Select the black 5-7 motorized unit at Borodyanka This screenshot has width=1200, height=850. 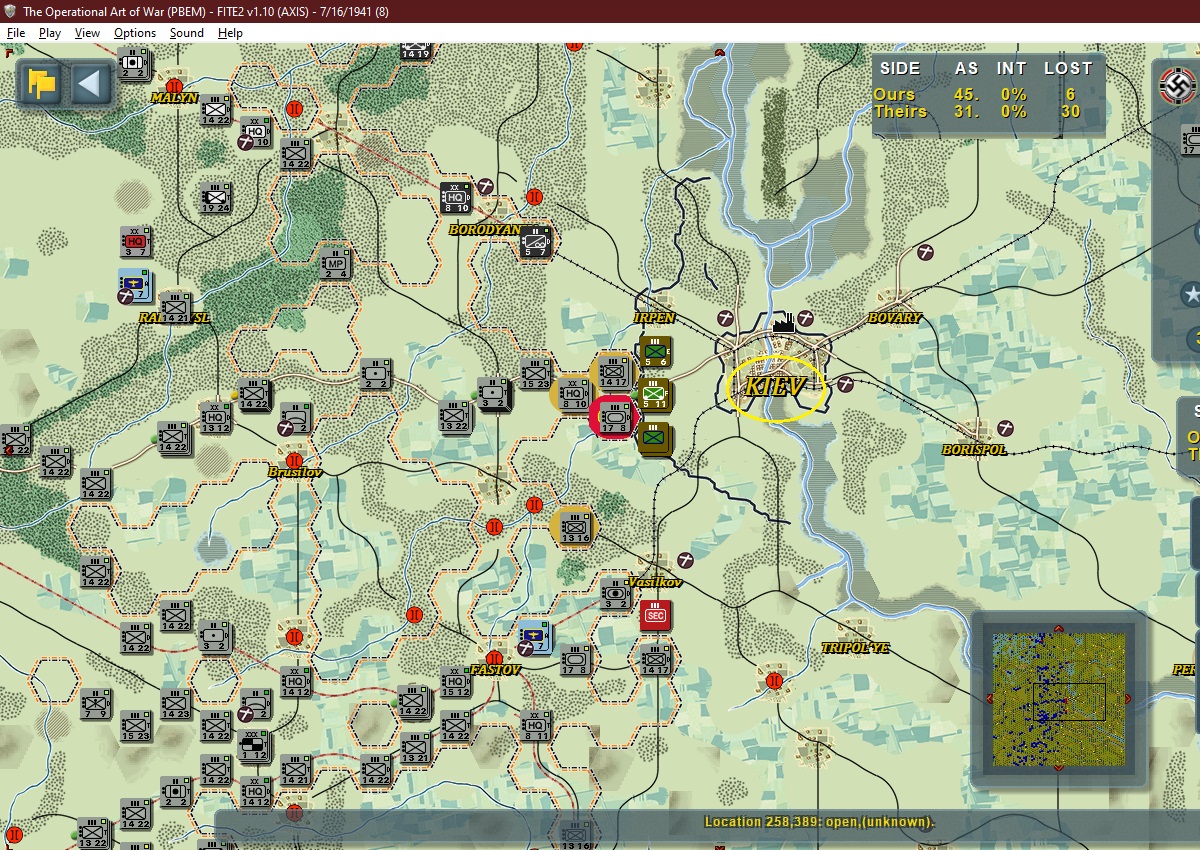coord(536,241)
